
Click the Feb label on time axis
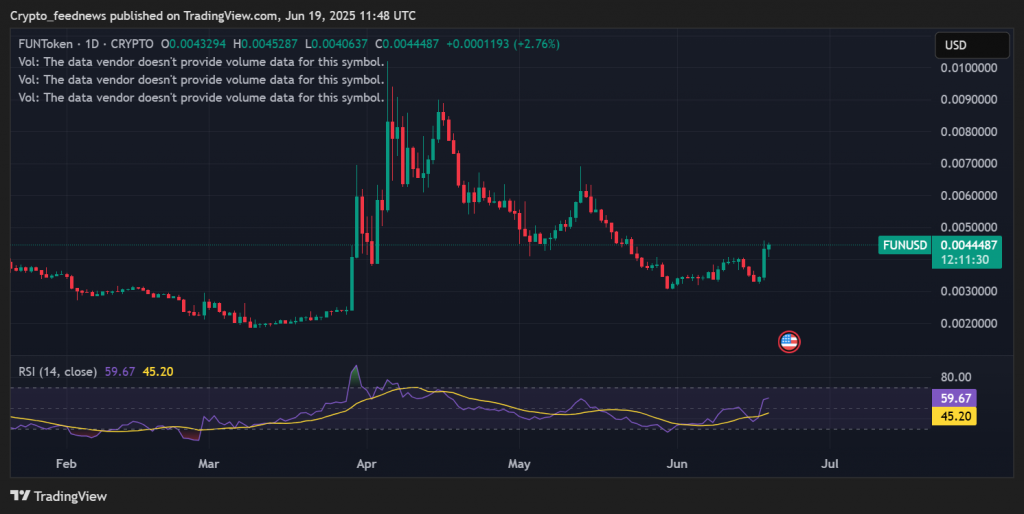[66, 464]
